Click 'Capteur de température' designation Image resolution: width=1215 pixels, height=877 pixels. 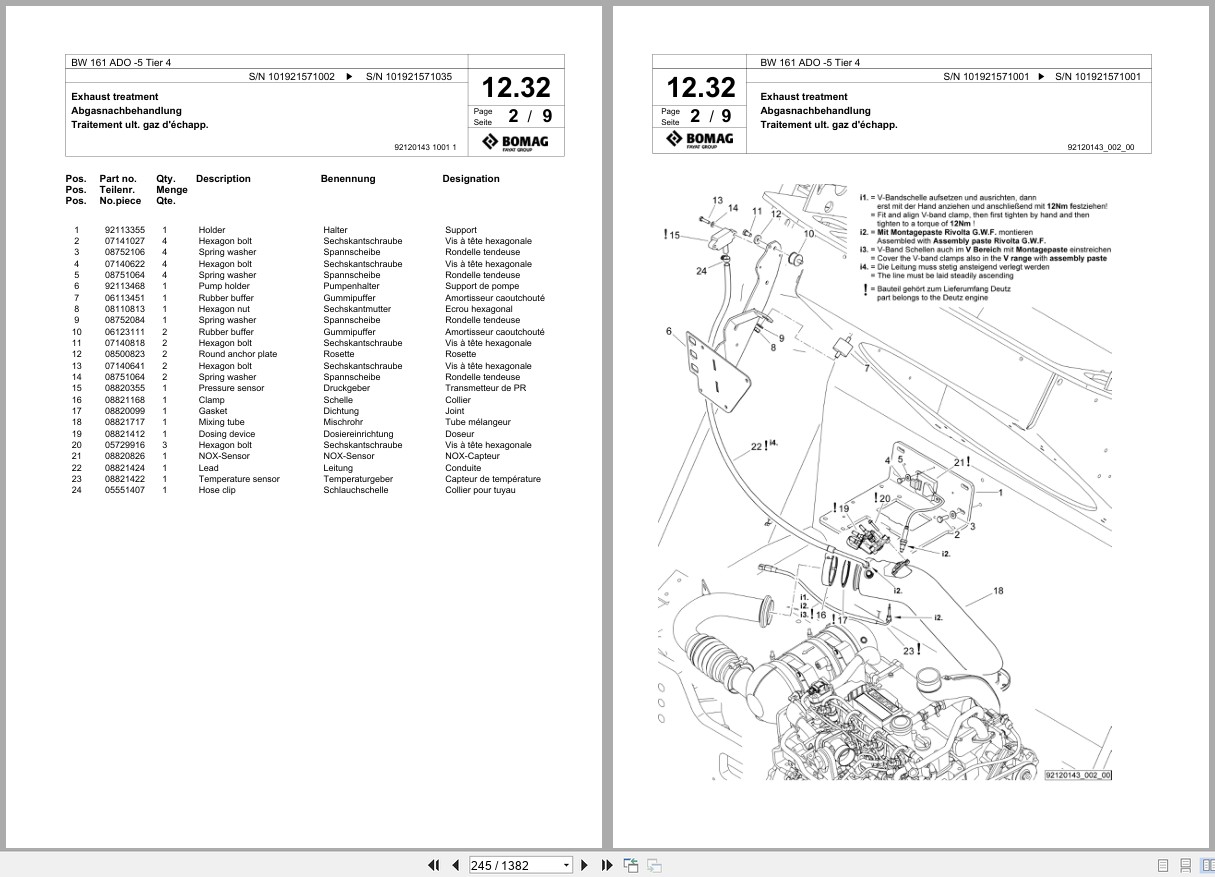tap(492, 479)
